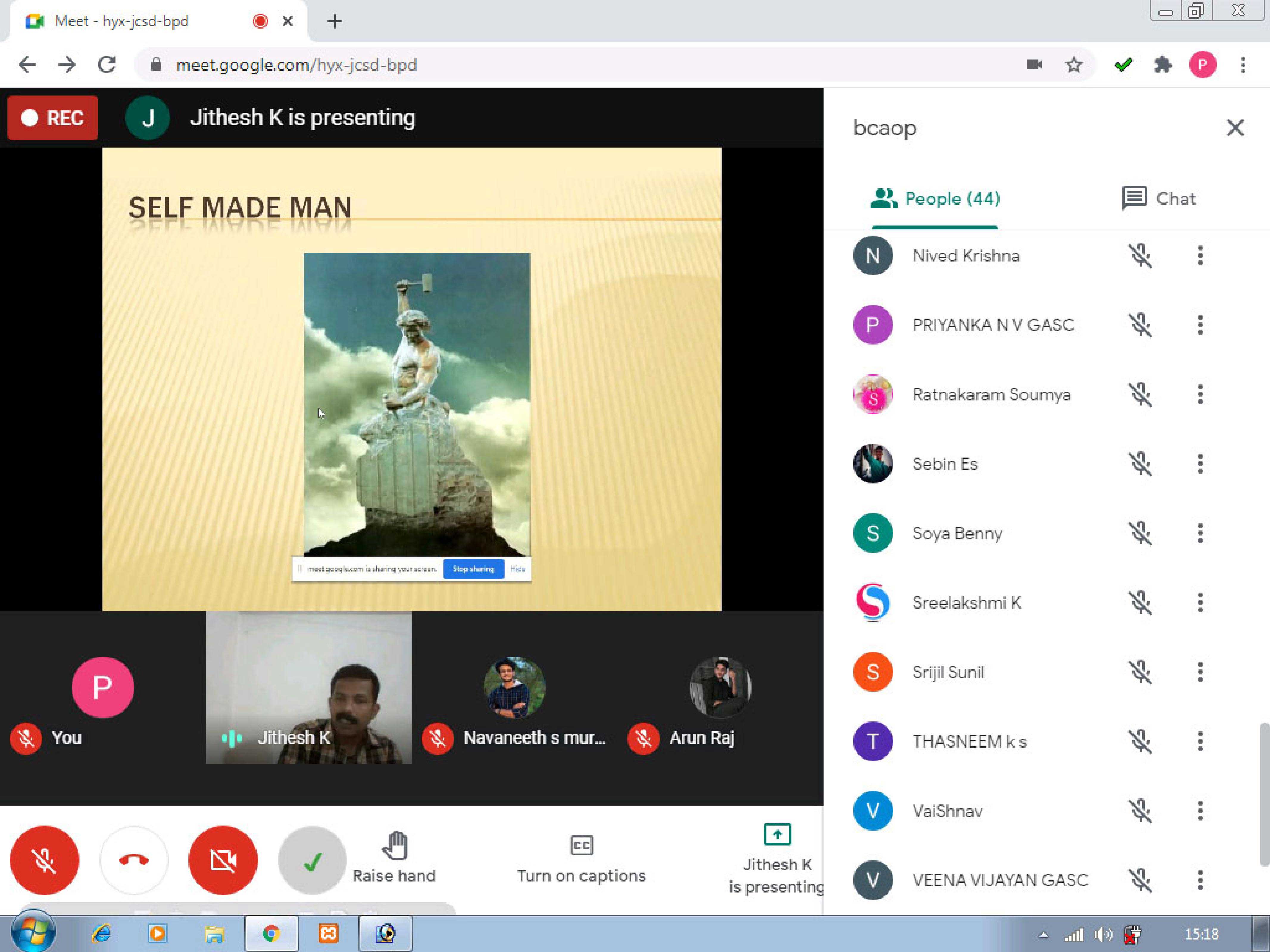1270x952 pixels.
Task: Mute microphone of Sebin Es
Action: click(x=1140, y=464)
